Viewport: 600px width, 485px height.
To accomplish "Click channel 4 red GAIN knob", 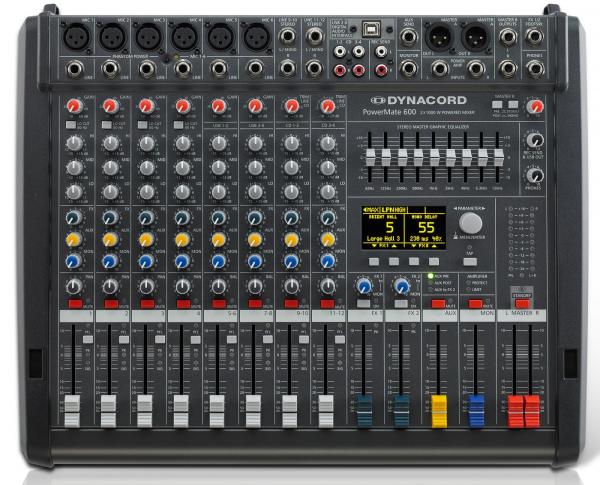I will point(183,106).
